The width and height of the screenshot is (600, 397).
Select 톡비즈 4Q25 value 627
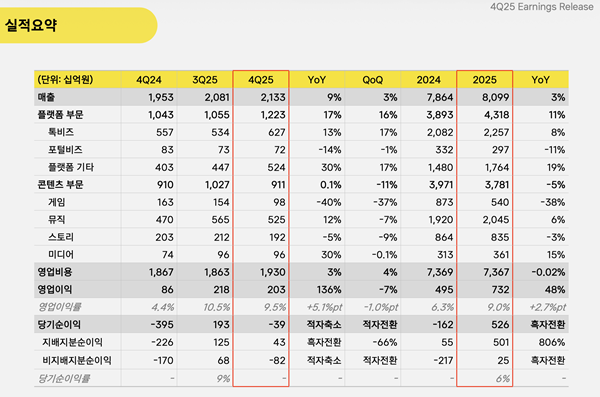pyautogui.click(x=277, y=132)
